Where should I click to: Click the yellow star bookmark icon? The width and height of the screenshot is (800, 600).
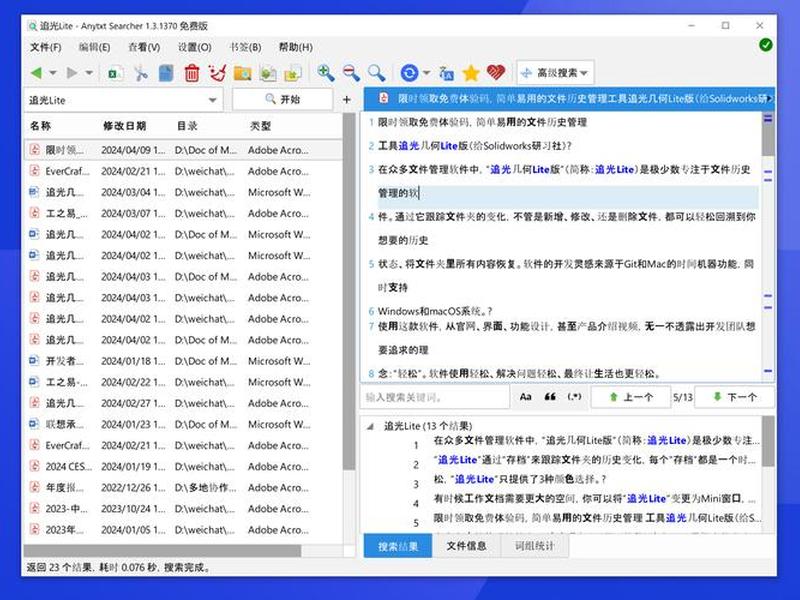[470, 73]
